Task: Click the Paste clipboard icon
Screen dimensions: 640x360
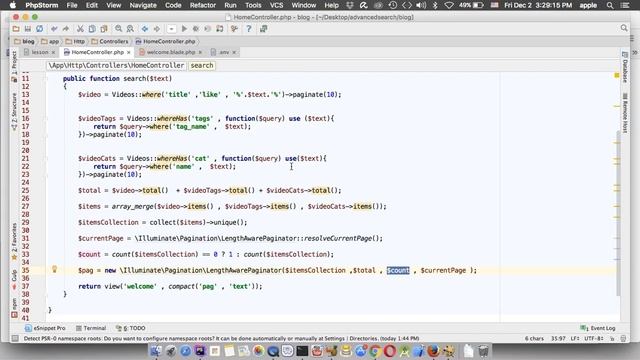Action: coord(104,29)
